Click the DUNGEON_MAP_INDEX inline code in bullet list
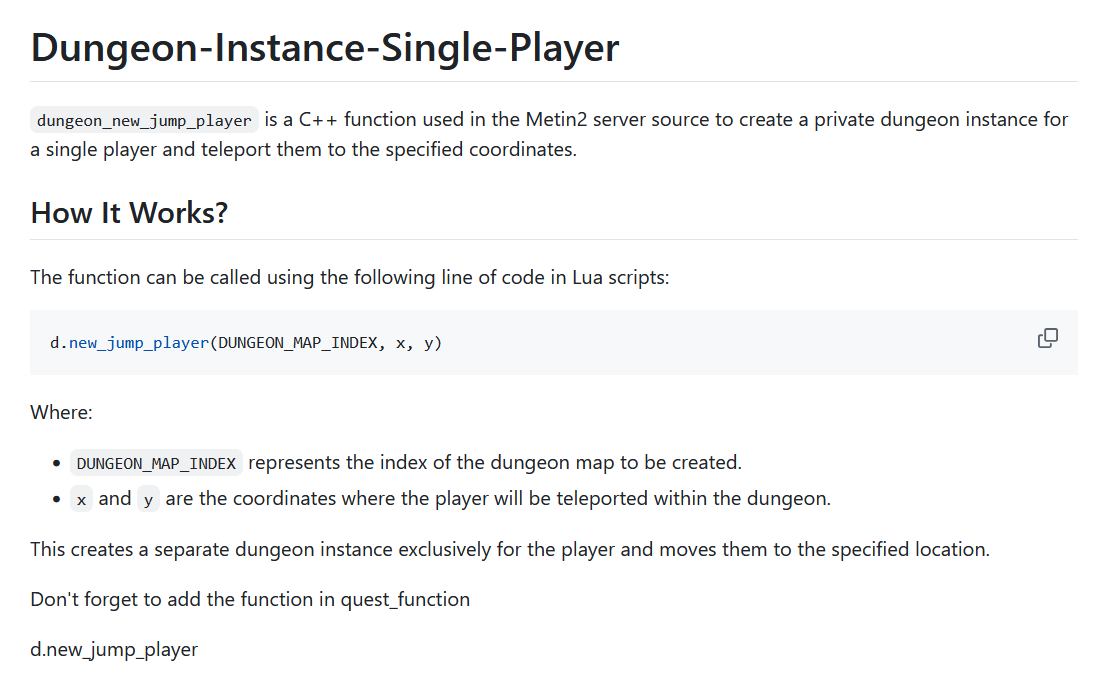Screen dimensions: 1103x690 [156, 463]
